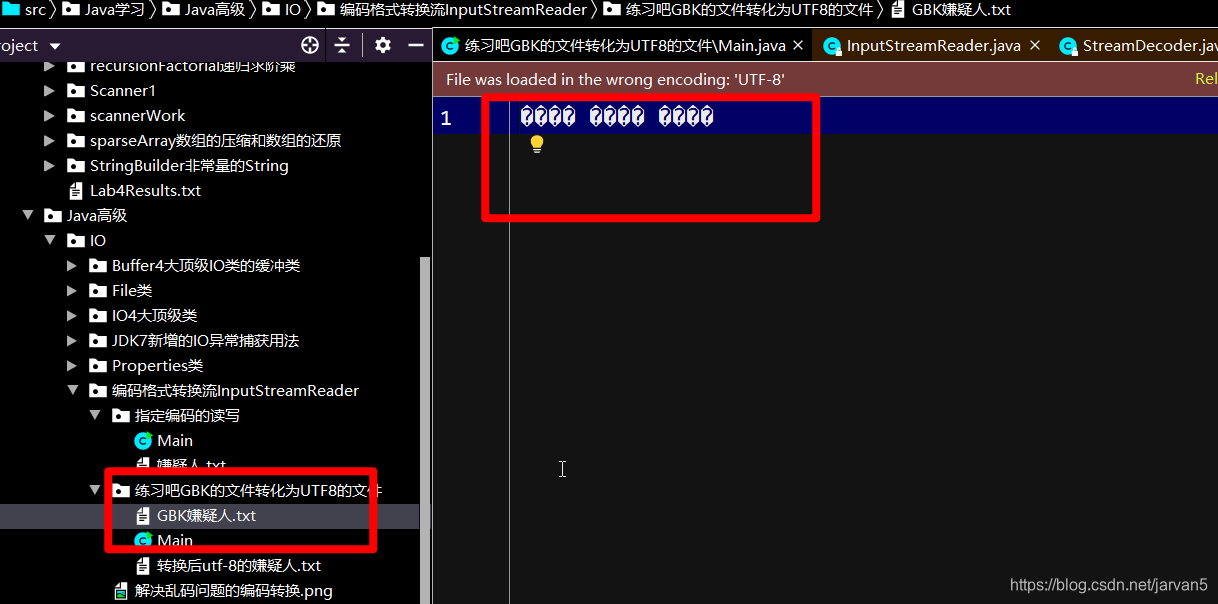
Task: Expand the Buffer4大顶级IO类的缓冲类 folder
Action: (x=72, y=266)
